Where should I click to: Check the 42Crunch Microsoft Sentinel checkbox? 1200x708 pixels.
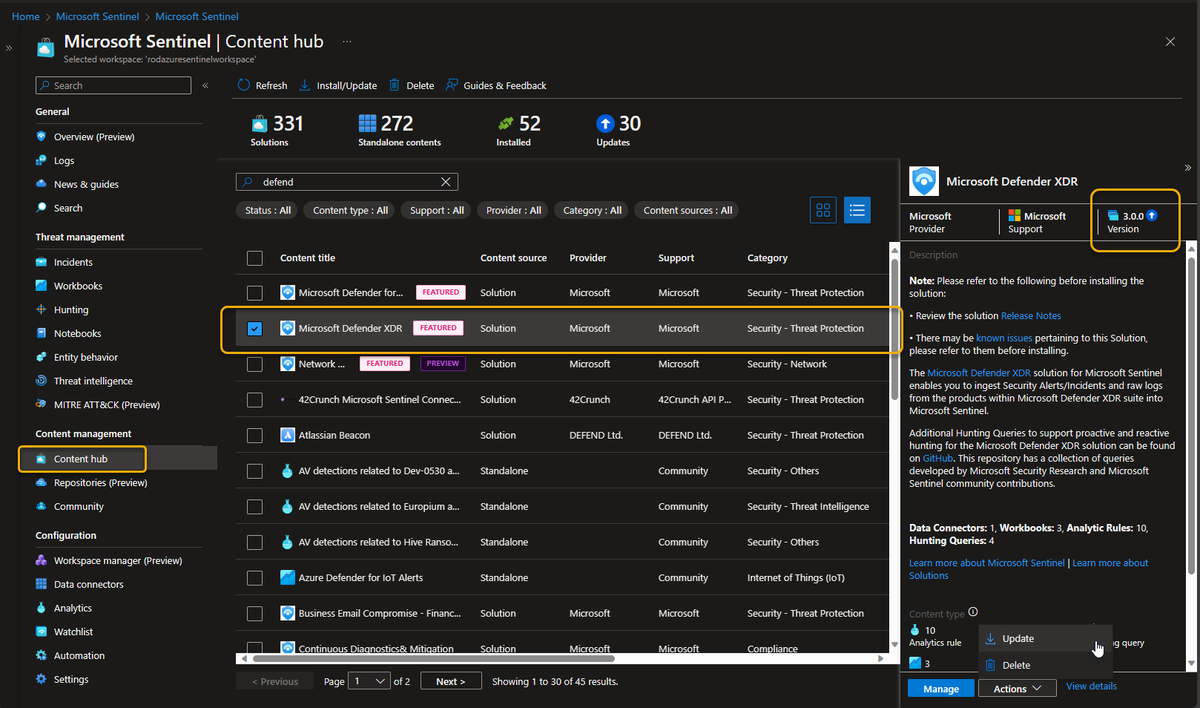pyautogui.click(x=255, y=399)
